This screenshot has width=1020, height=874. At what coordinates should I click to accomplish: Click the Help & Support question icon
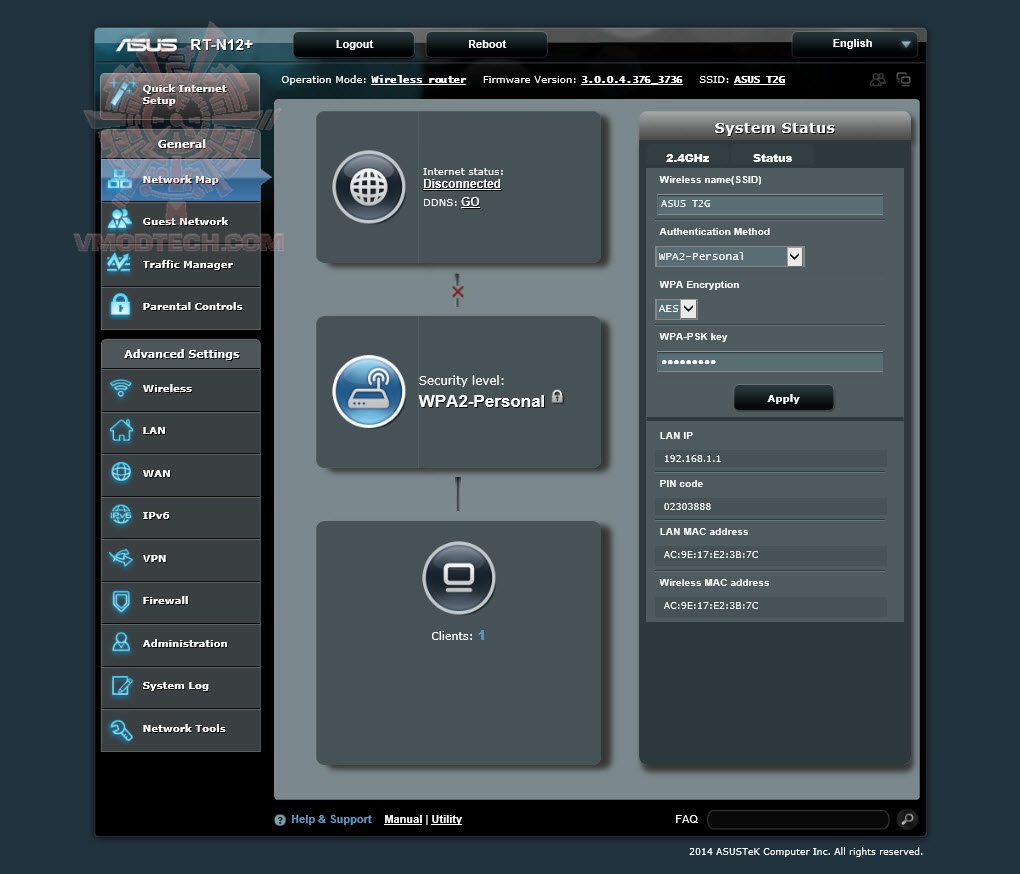pos(280,820)
